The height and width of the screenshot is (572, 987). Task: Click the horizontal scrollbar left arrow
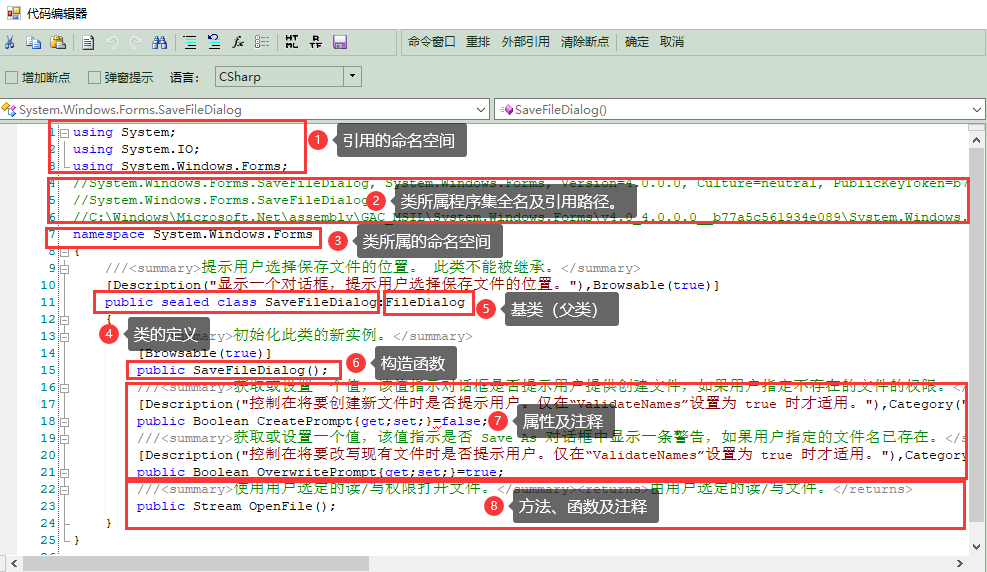(14, 563)
